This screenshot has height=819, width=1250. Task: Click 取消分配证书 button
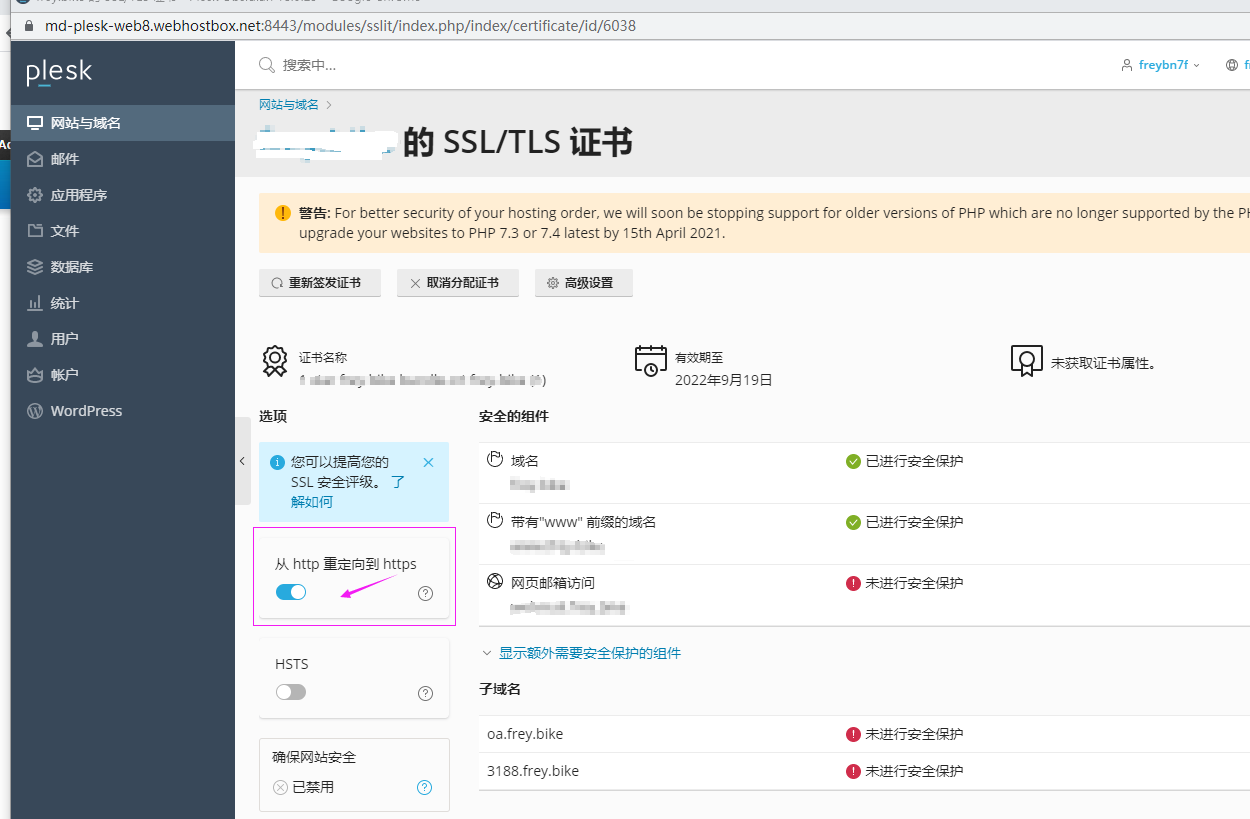click(457, 283)
